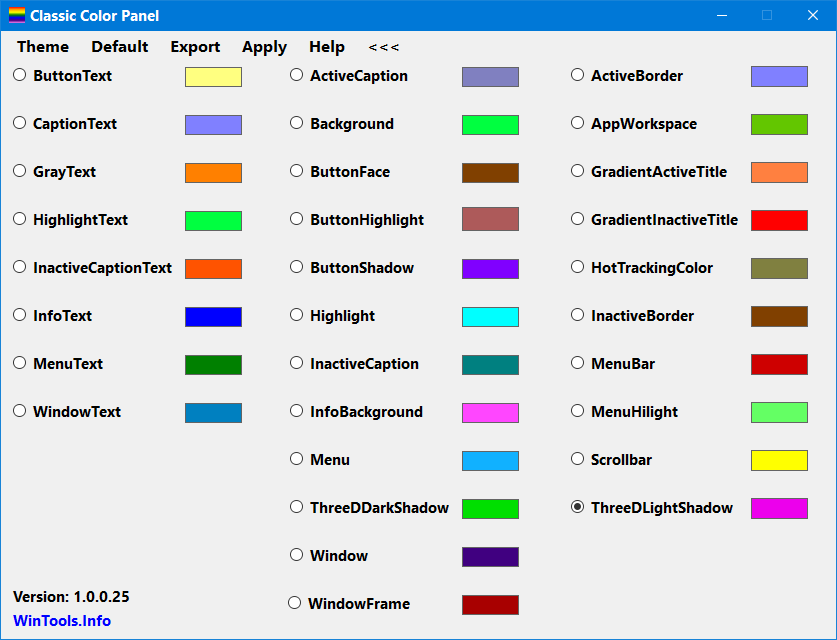This screenshot has width=837, height=640.
Task: Open the Export menu
Action: click(x=194, y=47)
